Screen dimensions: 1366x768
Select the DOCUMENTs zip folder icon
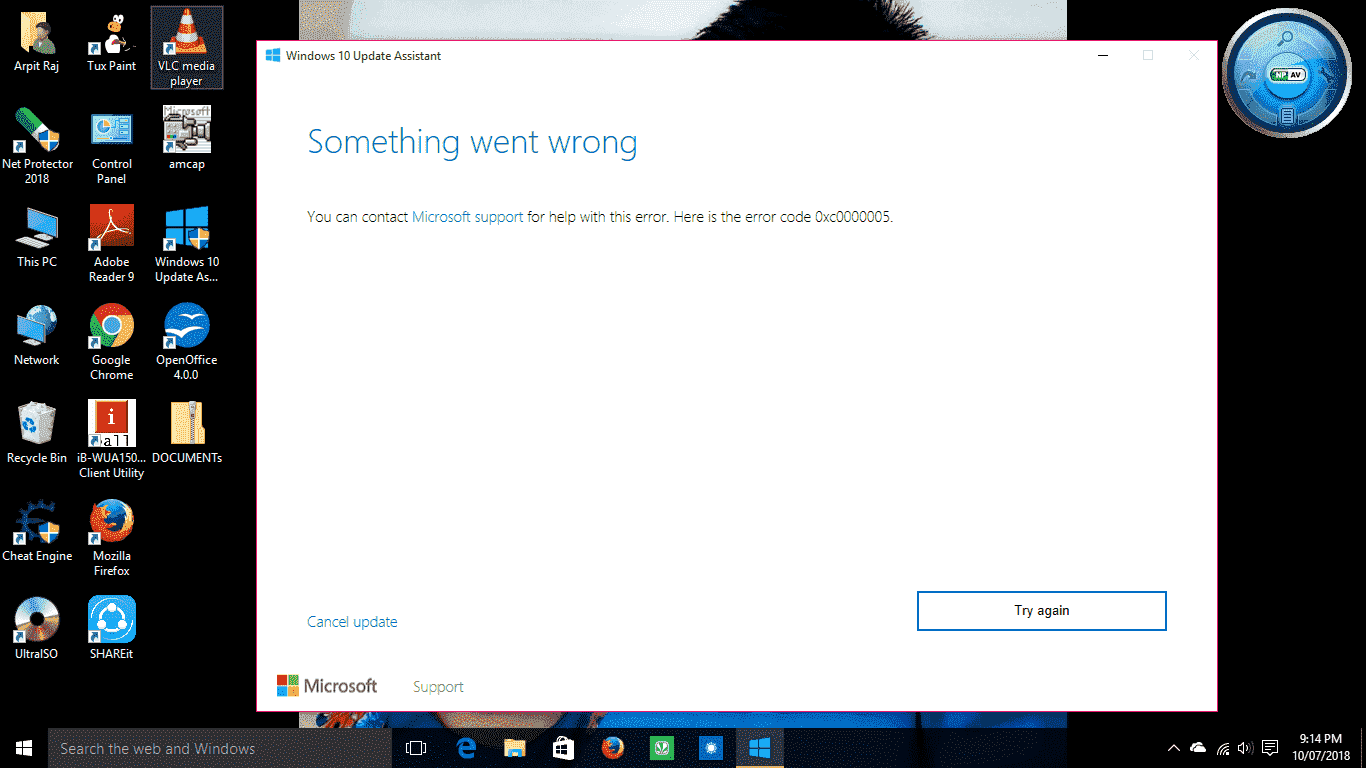point(186,433)
